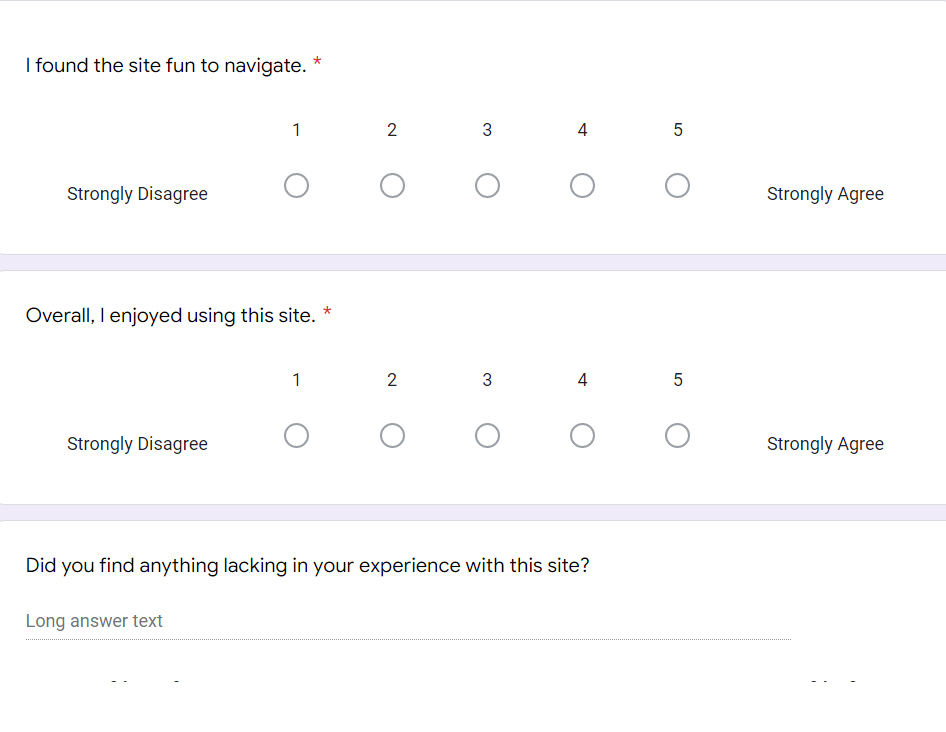Select rating 5 for site fun to navigate

tap(678, 186)
